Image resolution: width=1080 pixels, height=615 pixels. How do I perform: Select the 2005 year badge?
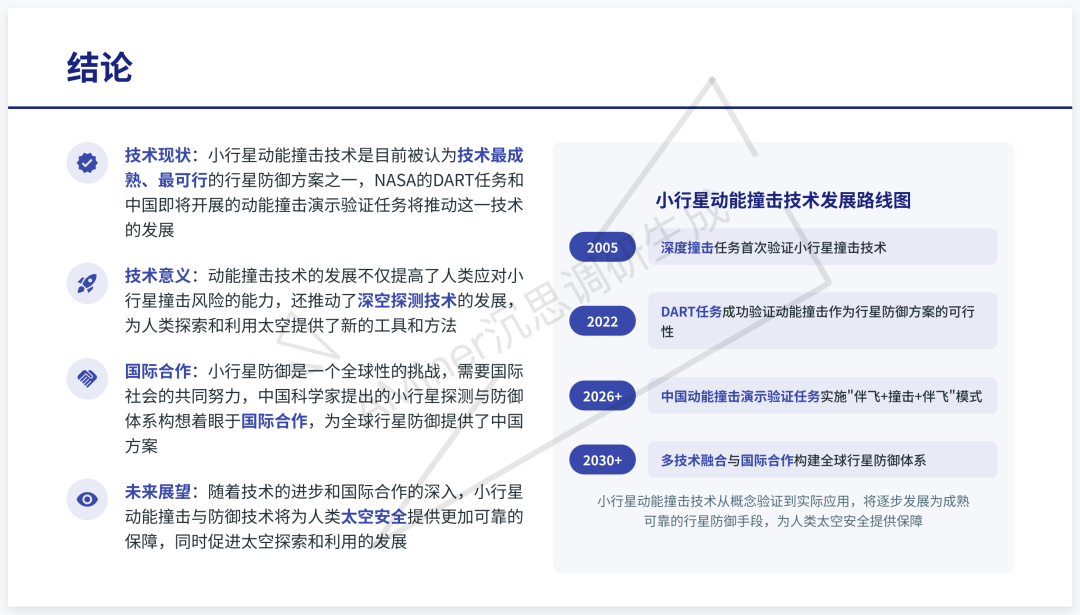click(x=602, y=247)
